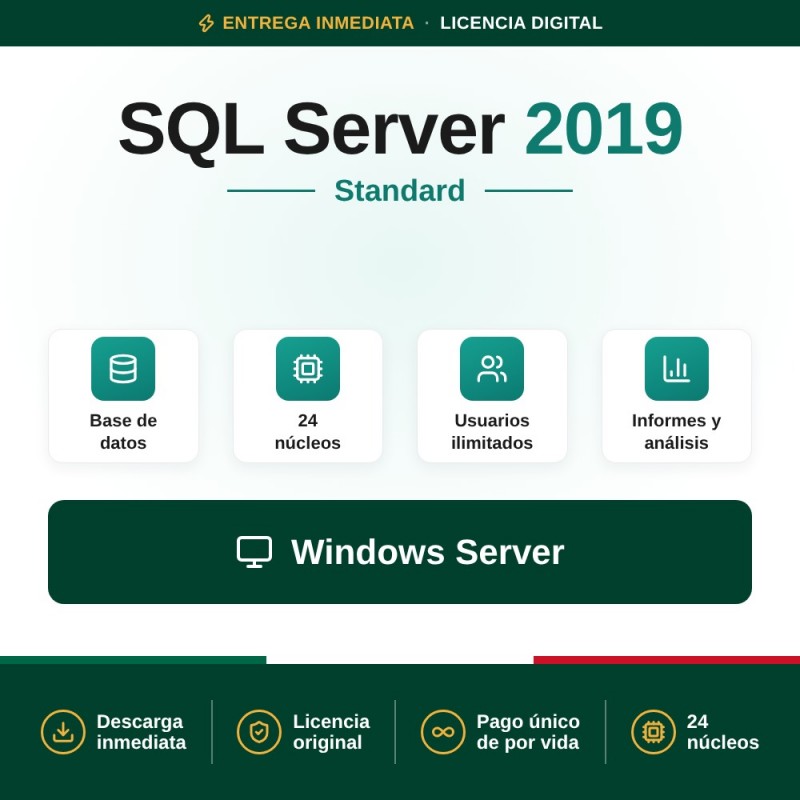The image size is (800, 800).
Task: Click the 24 núcleos text in the footer
Action: point(723,732)
